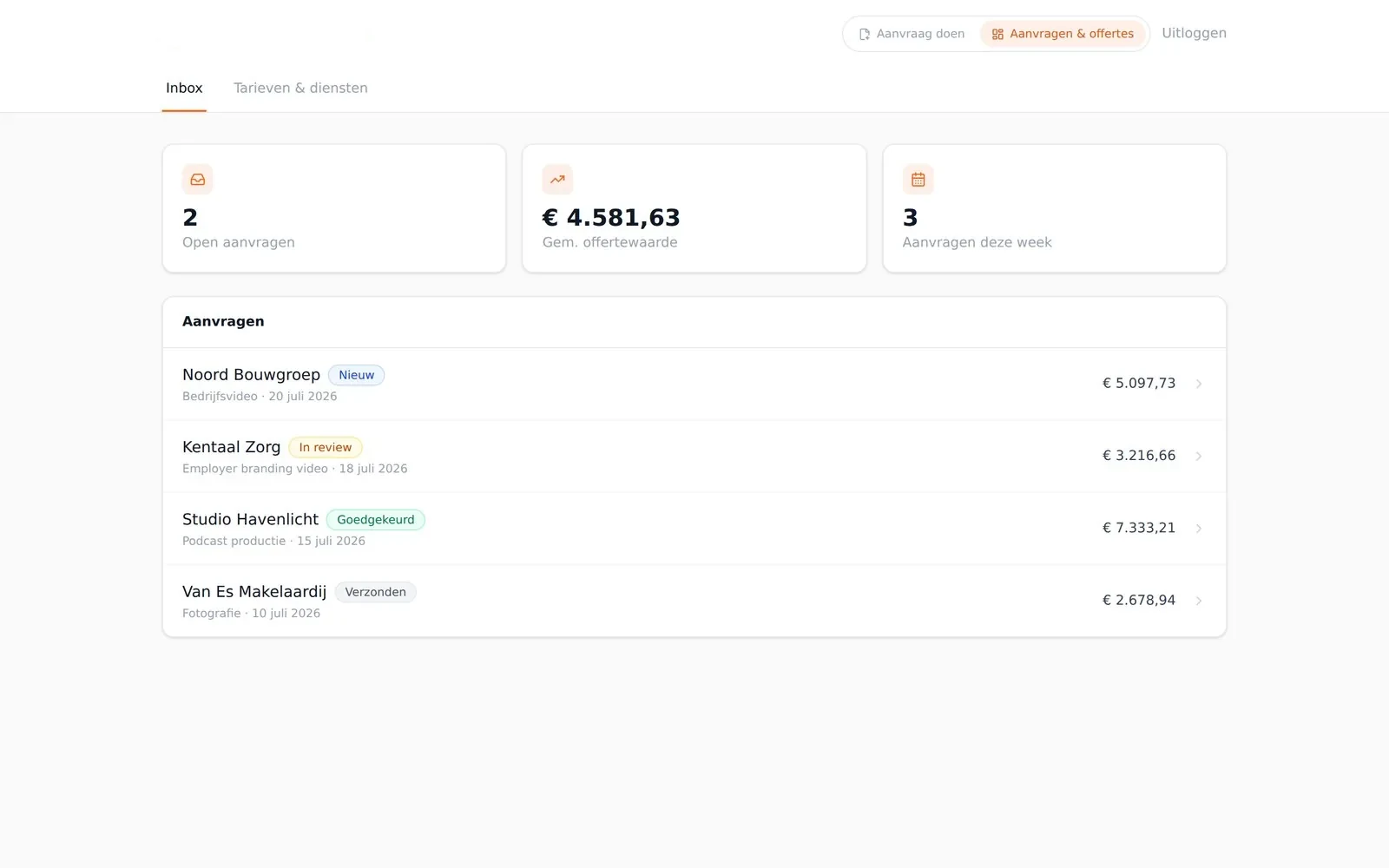Click the amount € 7.333,21

click(x=1139, y=528)
